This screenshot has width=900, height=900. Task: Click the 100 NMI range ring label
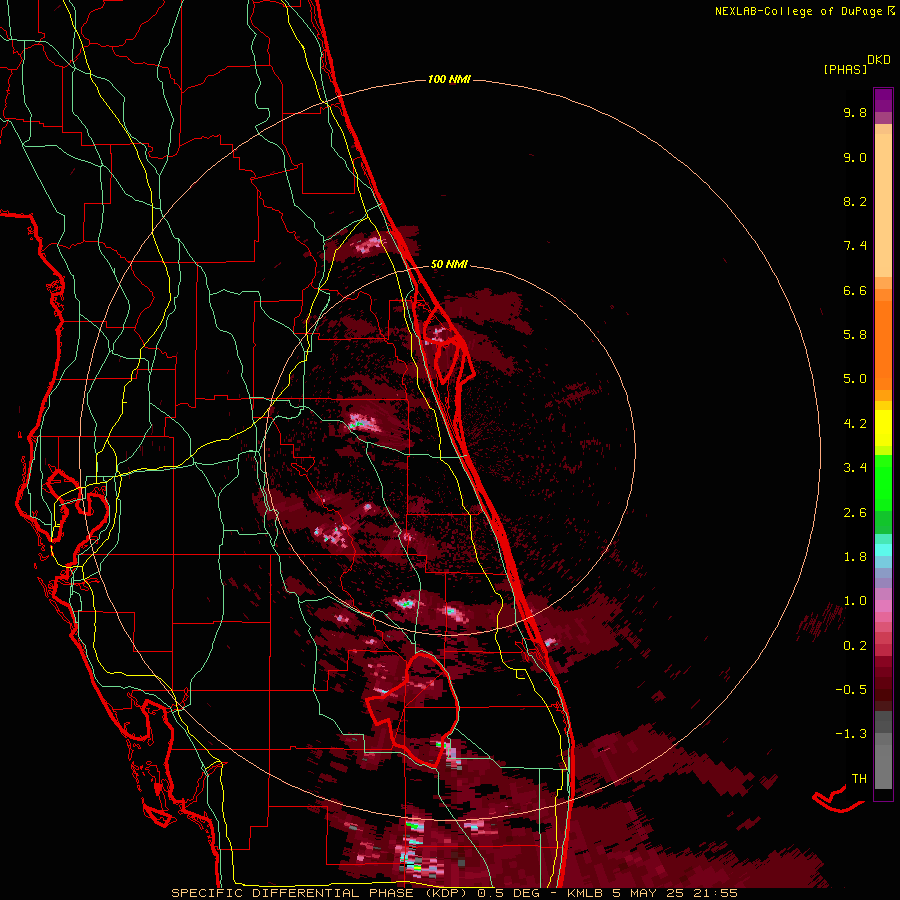click(x=449, y=79)
